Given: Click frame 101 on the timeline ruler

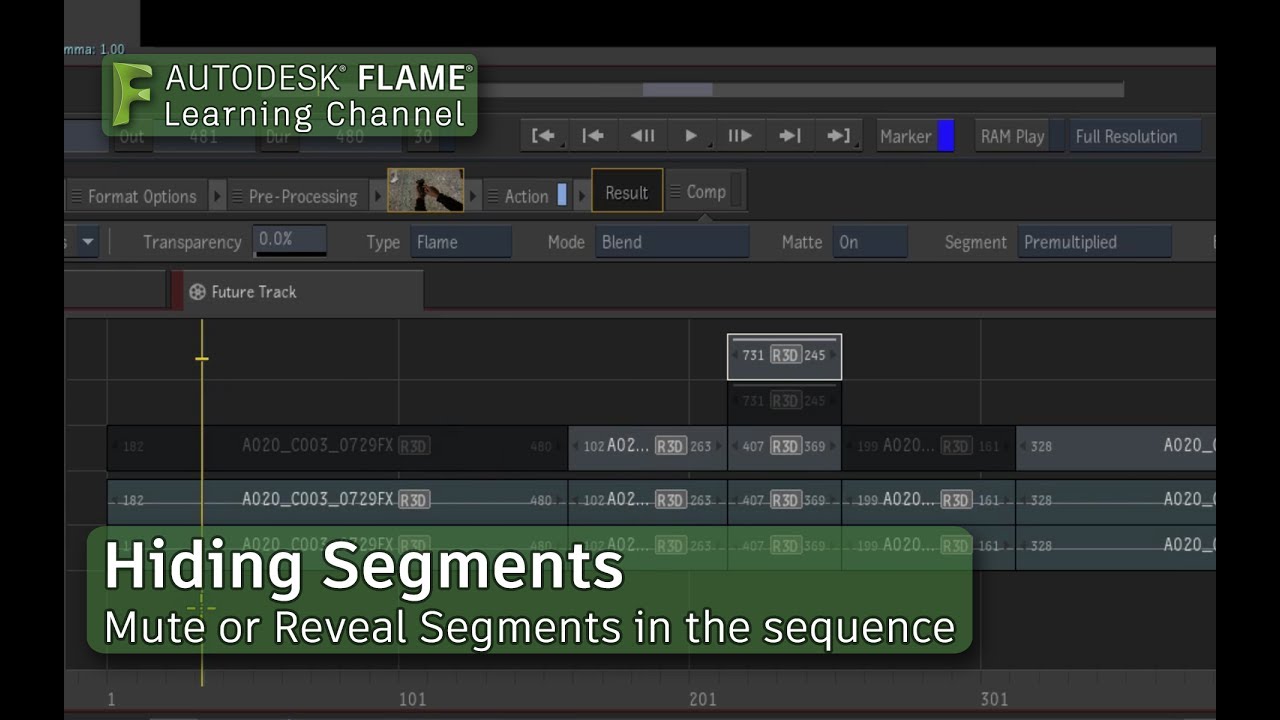Looking at the screenshot, I should [412, 699].
